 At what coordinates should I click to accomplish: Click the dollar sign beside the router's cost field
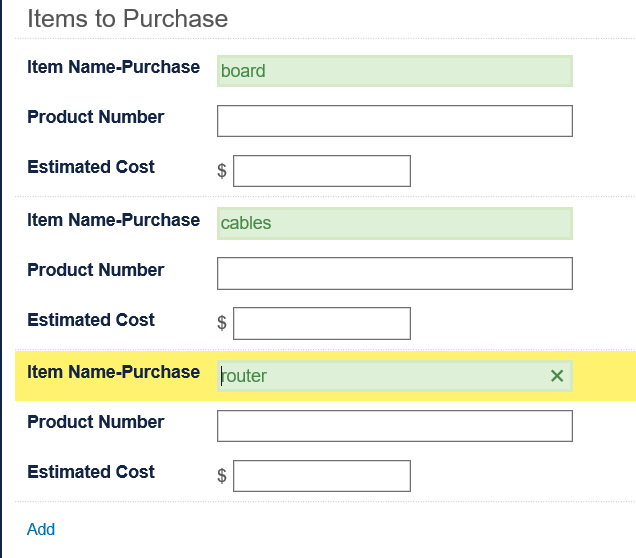(x=222, y=476)
